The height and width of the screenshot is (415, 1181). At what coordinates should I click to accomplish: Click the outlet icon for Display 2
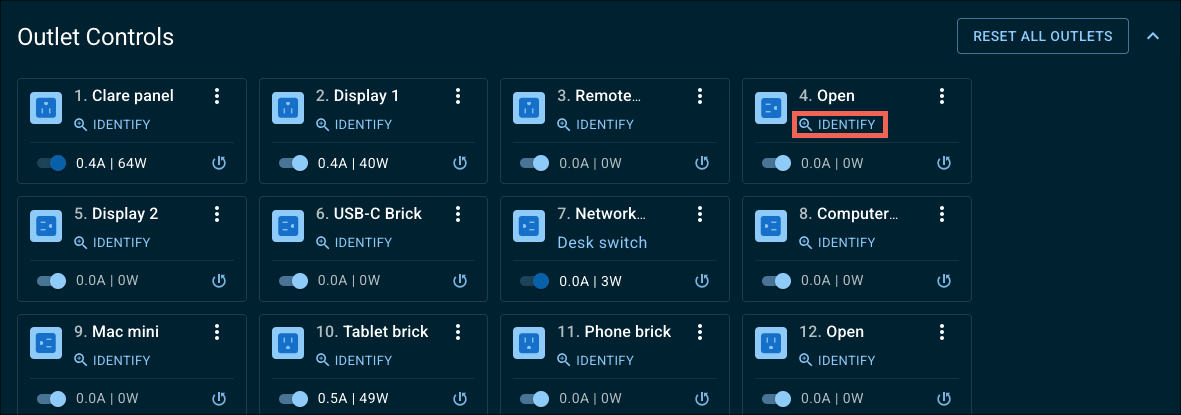pyautogui.click(x=46, y=226)
